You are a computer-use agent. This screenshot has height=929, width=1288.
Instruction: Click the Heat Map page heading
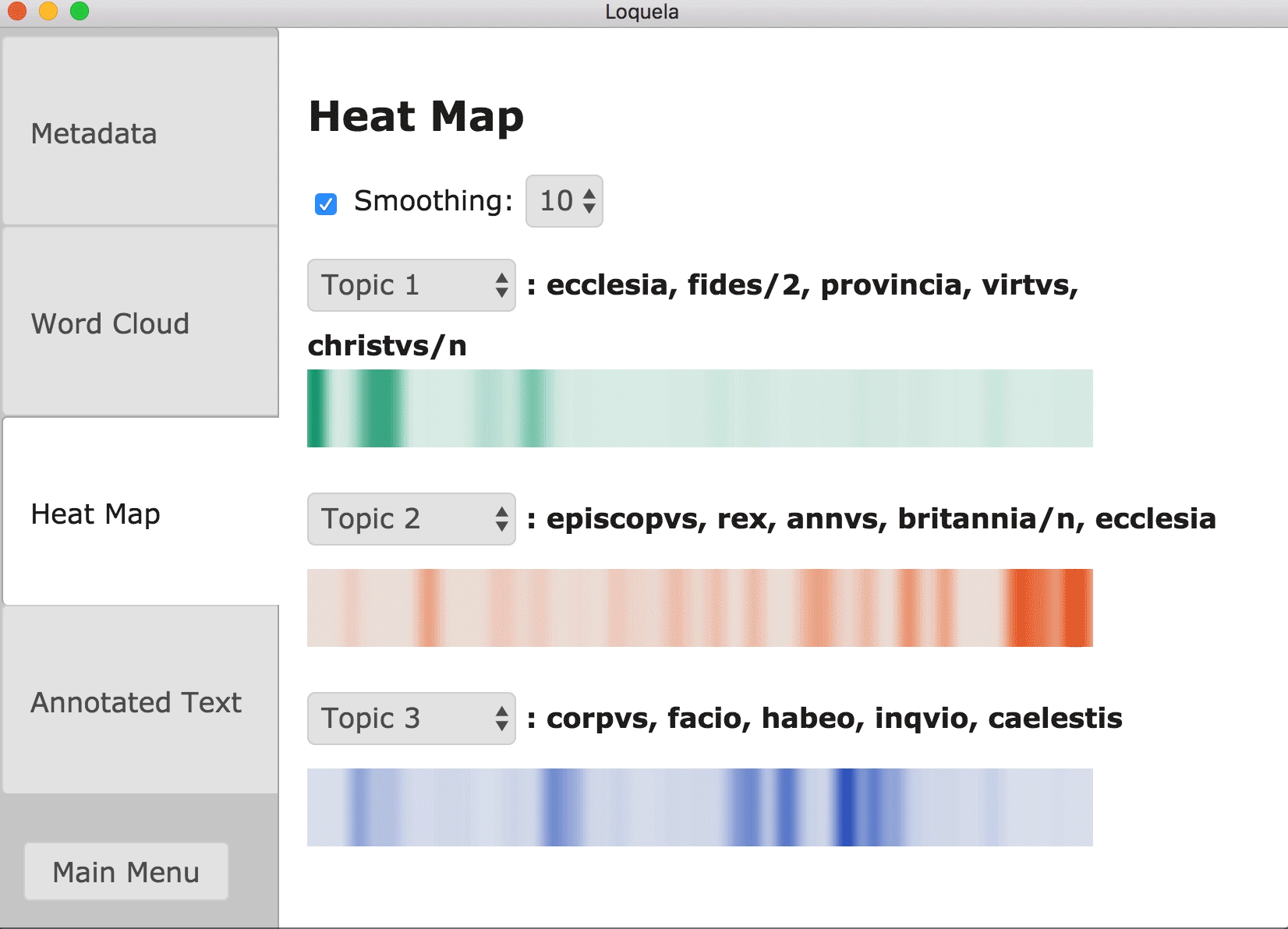point(416,117)
